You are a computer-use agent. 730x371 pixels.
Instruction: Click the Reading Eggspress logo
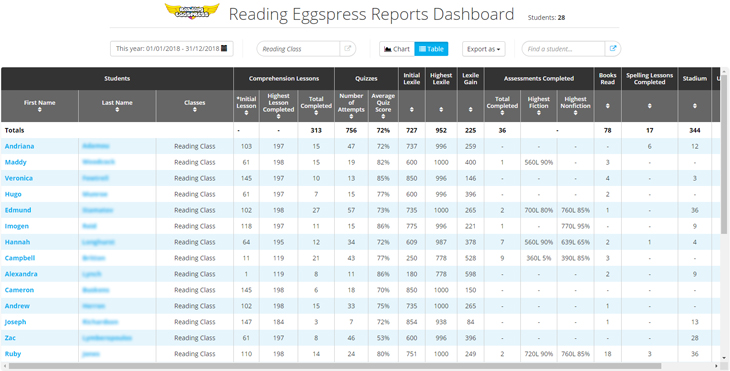point(192,11)
